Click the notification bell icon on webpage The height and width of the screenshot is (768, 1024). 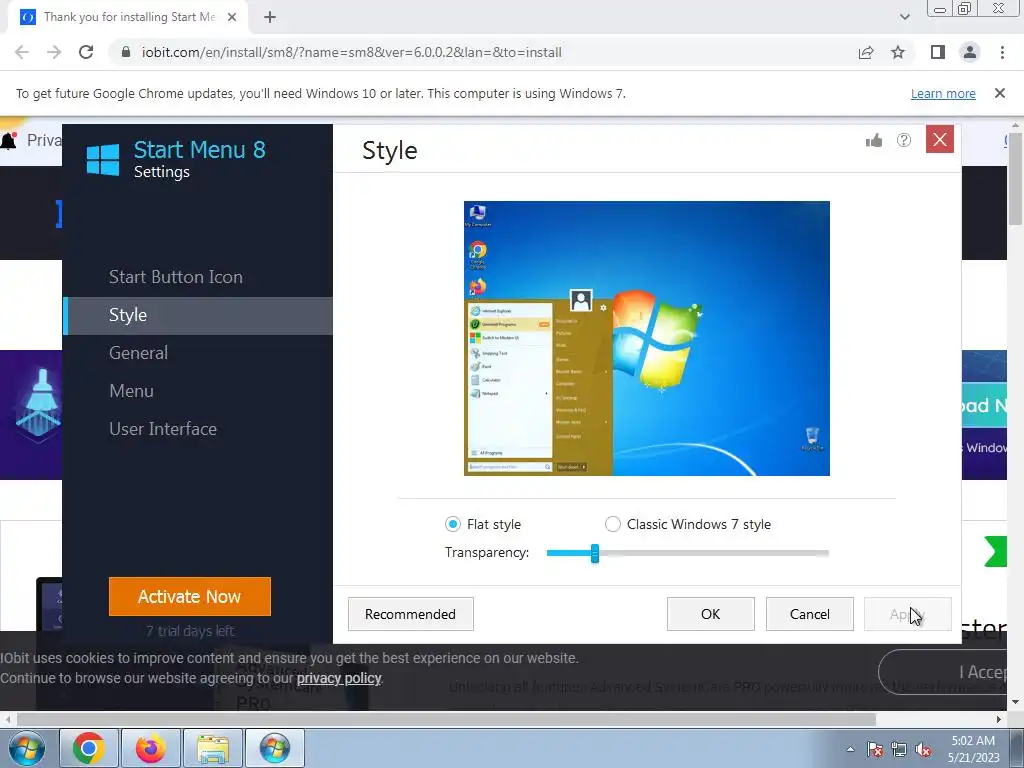click(8, 140)
